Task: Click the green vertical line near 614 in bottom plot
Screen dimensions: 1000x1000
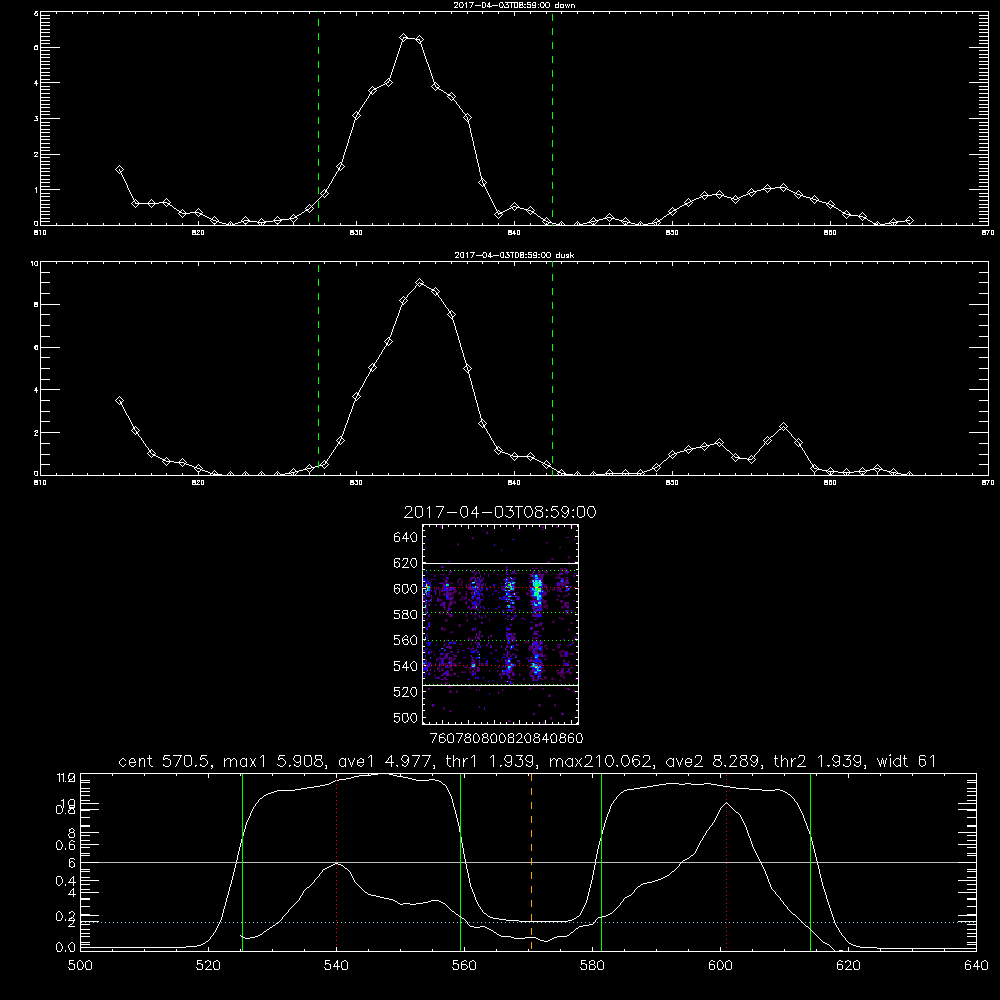Action: [x=811, y=861]
